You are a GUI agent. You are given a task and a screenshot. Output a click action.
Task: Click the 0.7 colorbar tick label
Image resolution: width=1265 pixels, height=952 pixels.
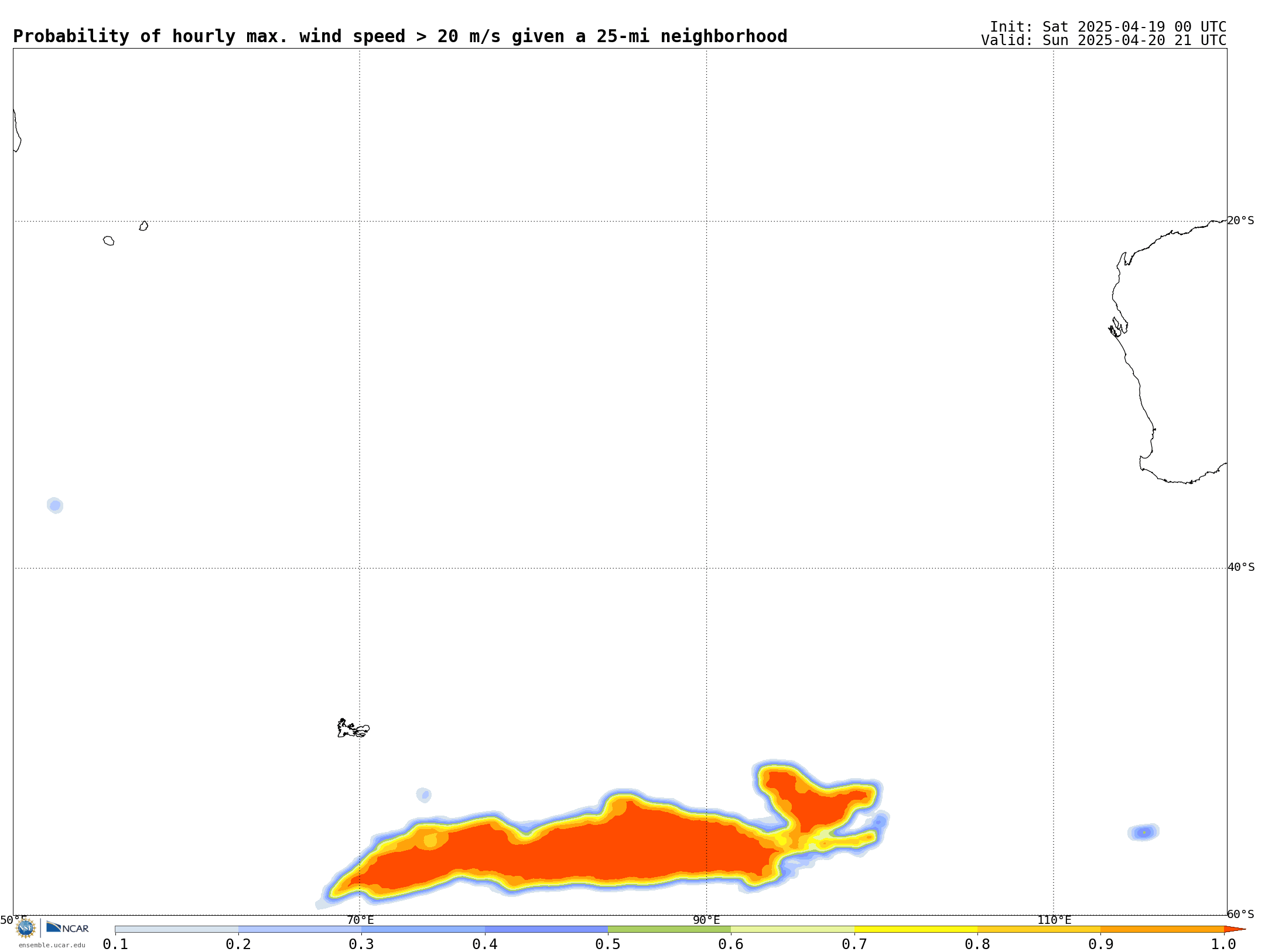pyautogui.click(x=854, y=944)
